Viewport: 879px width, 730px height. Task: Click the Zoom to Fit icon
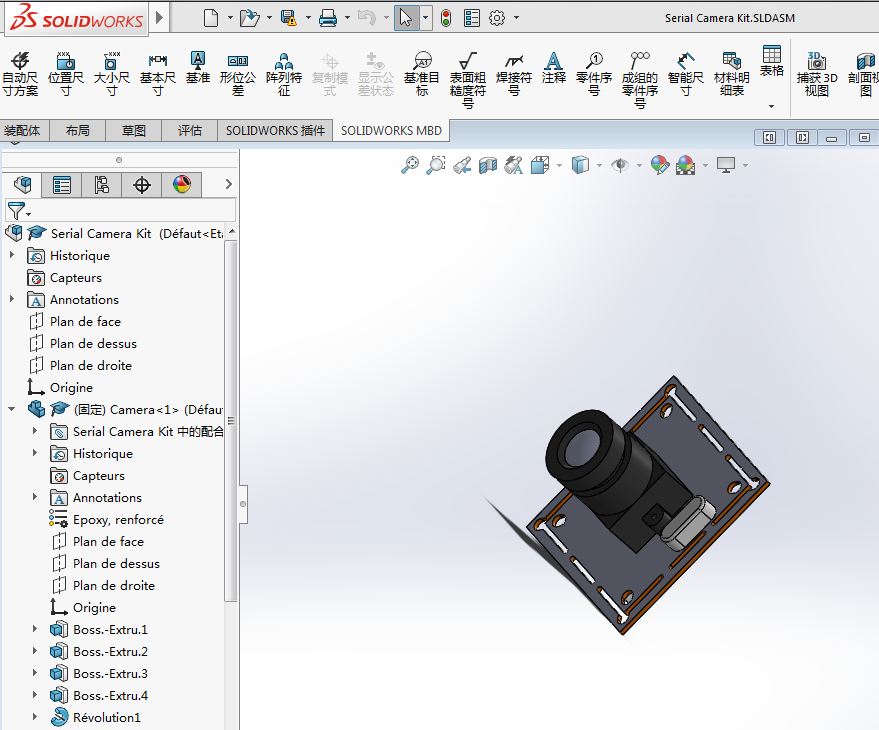[410, 165]
